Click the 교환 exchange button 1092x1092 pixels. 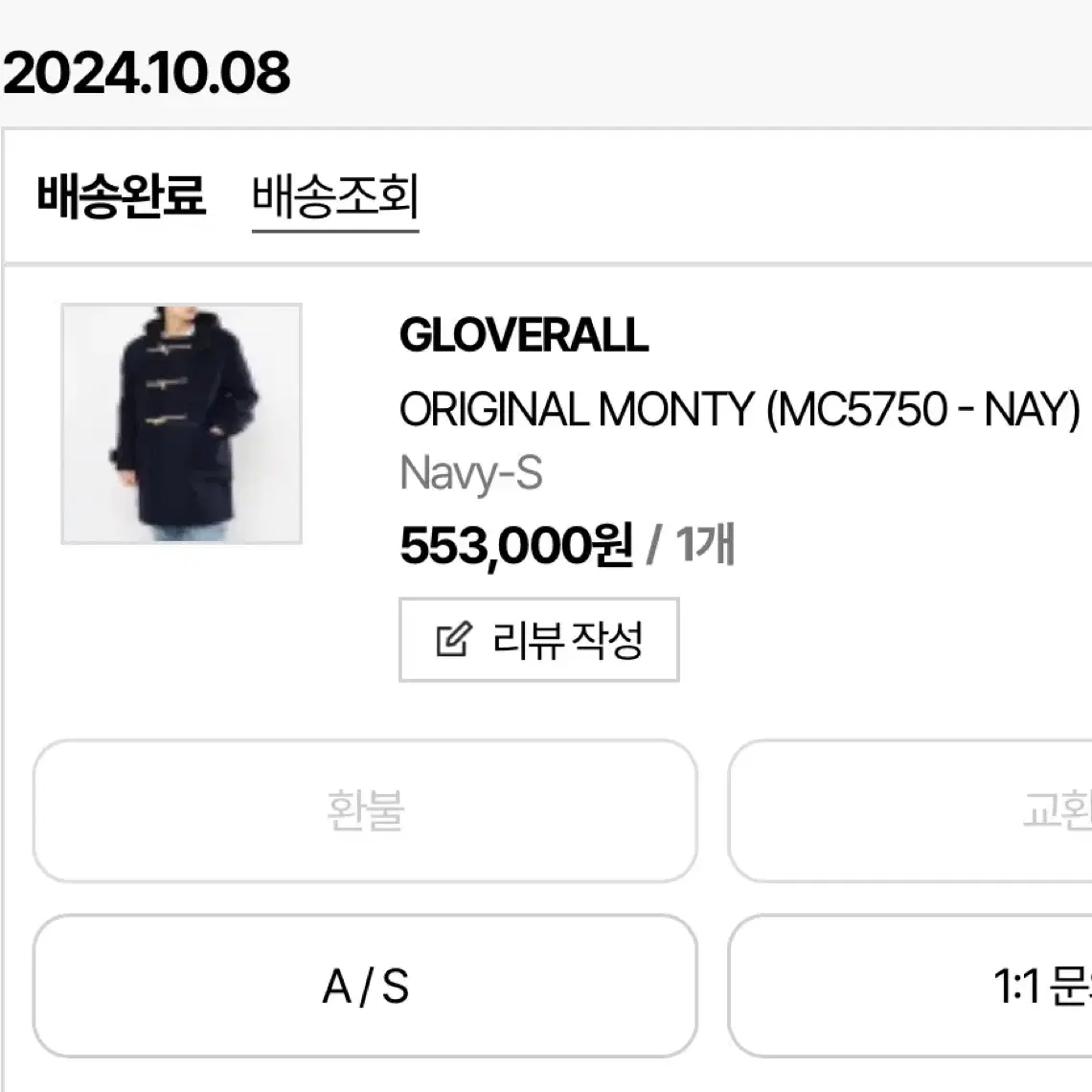pyautogui.click(x=910, y=810)
